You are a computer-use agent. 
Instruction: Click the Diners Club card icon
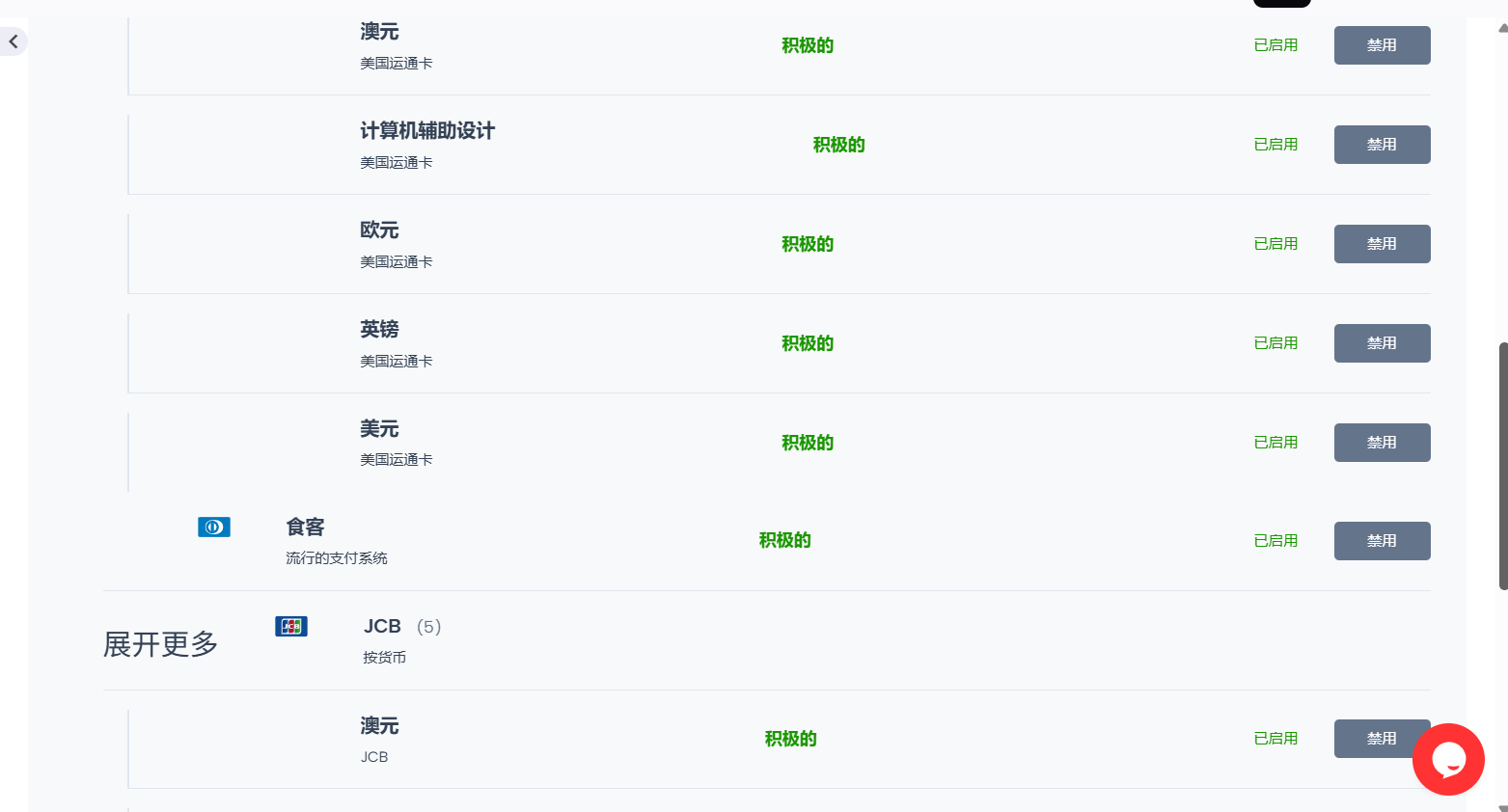coord(214,527)
